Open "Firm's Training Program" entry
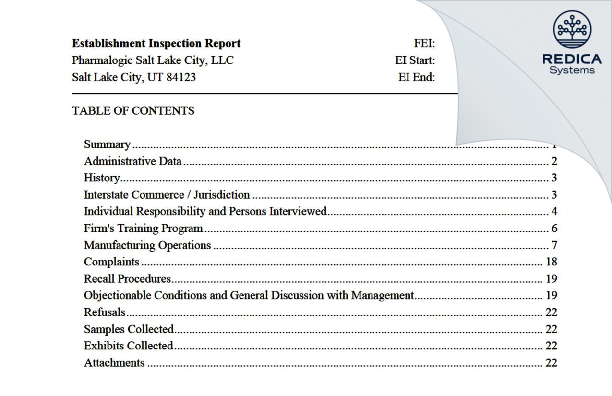The image size is (612, 396). coord(320,228)
